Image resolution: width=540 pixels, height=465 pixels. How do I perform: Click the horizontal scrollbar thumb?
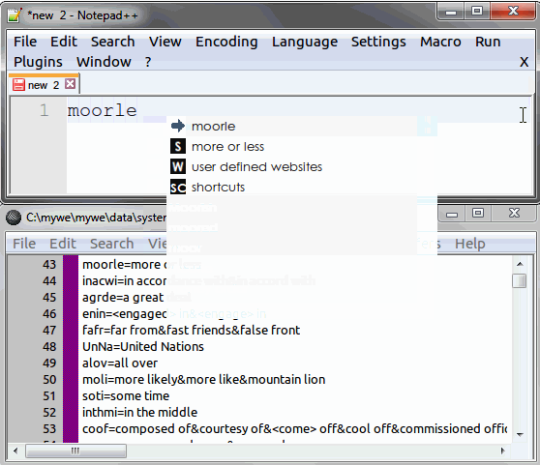(76, 451)
